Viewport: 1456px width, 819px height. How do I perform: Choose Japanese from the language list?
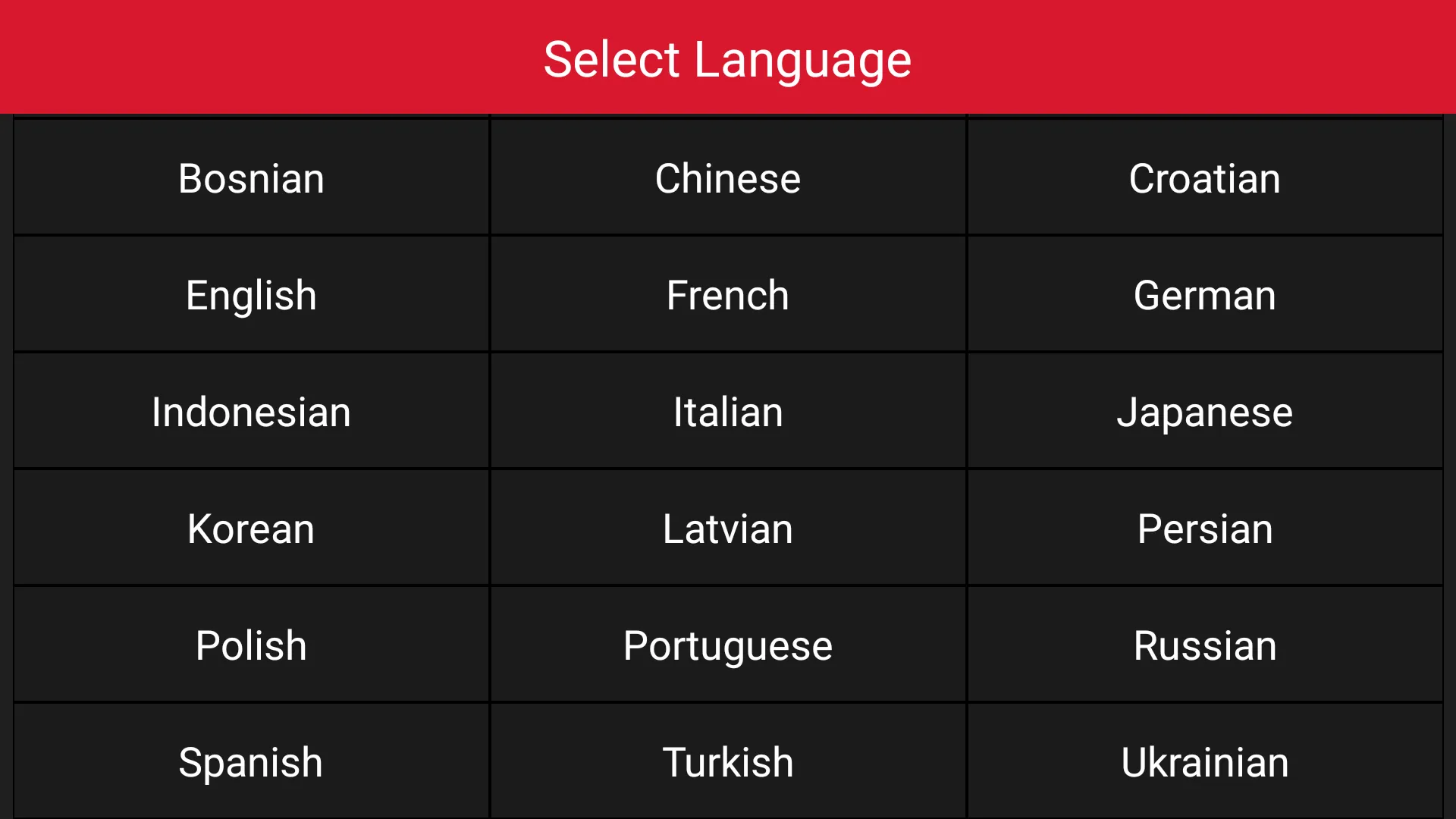(x=1203, y=411)
